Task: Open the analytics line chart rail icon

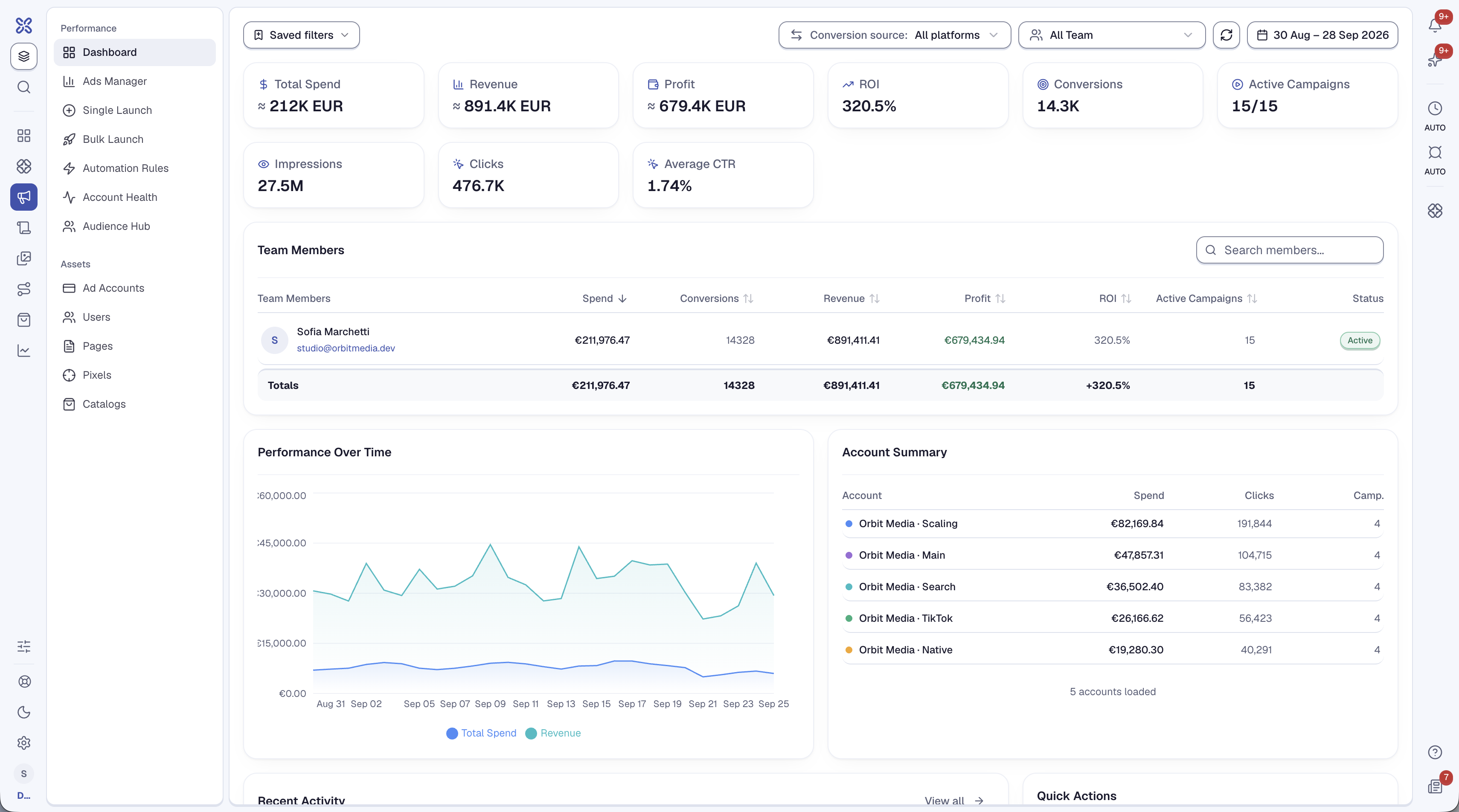Action: tap(24, 351)
